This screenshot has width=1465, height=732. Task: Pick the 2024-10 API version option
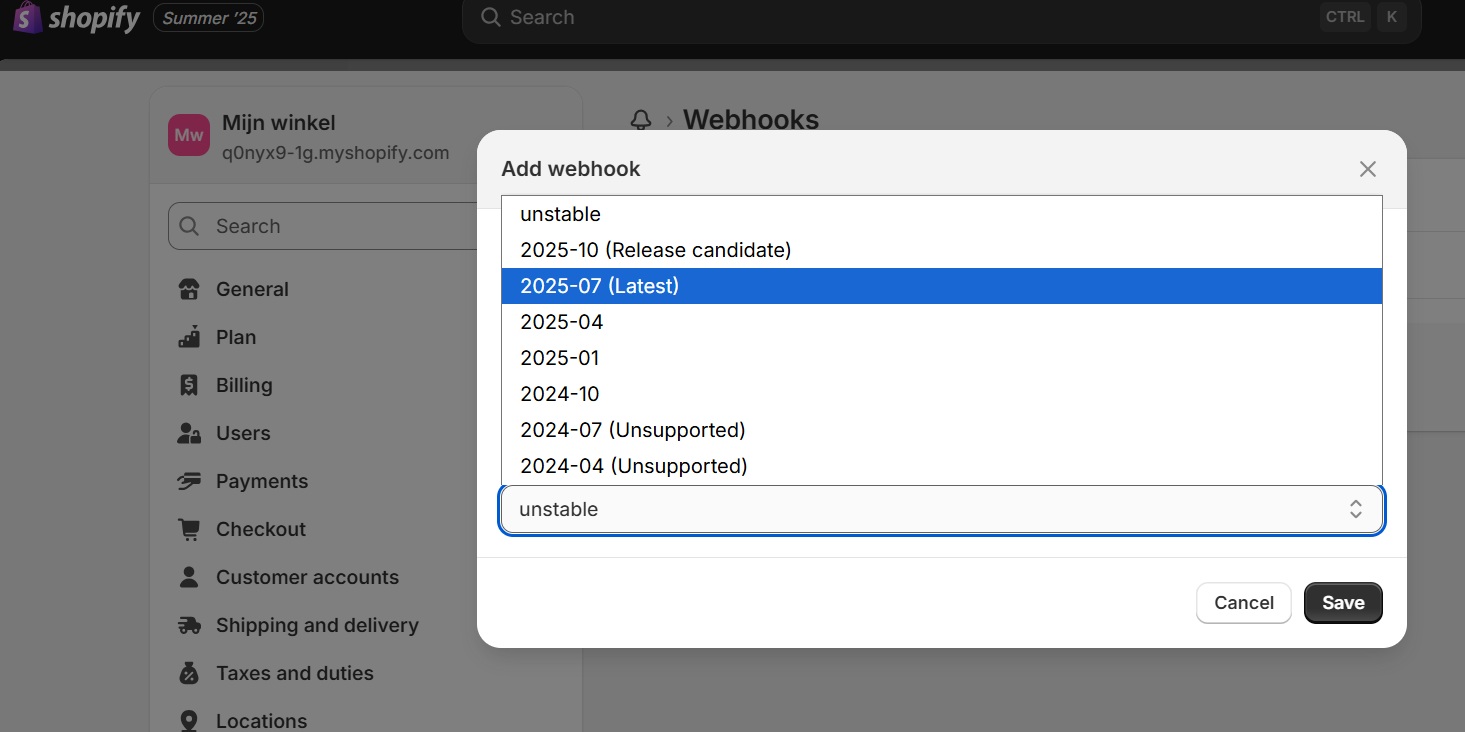point(560,394)
